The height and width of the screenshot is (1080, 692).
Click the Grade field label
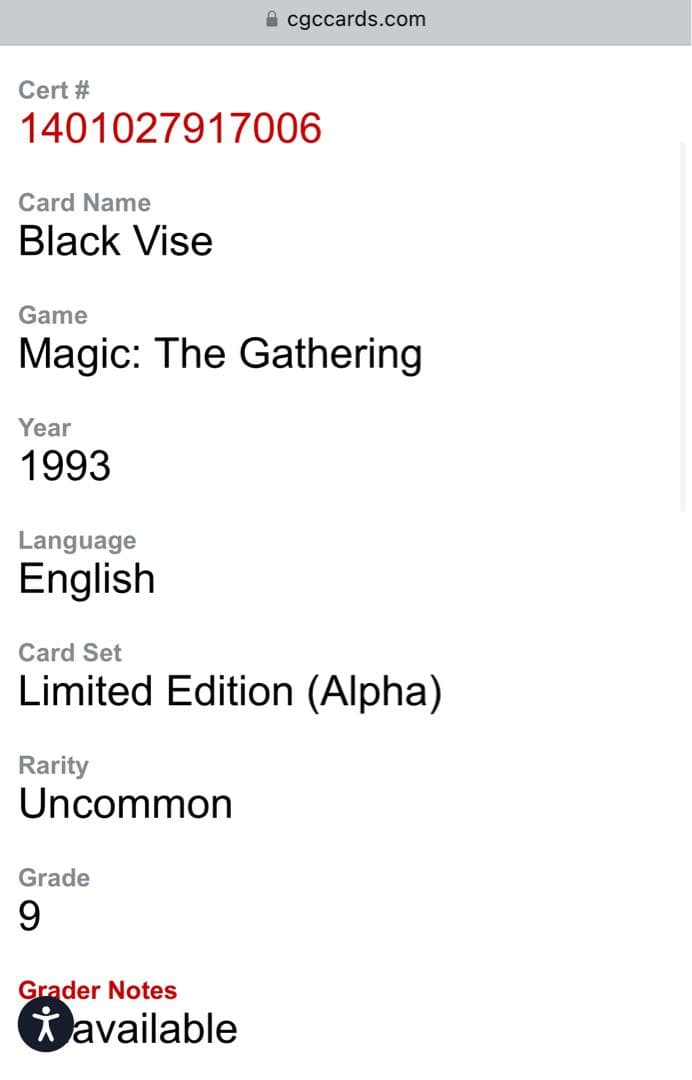pos(53,878)
